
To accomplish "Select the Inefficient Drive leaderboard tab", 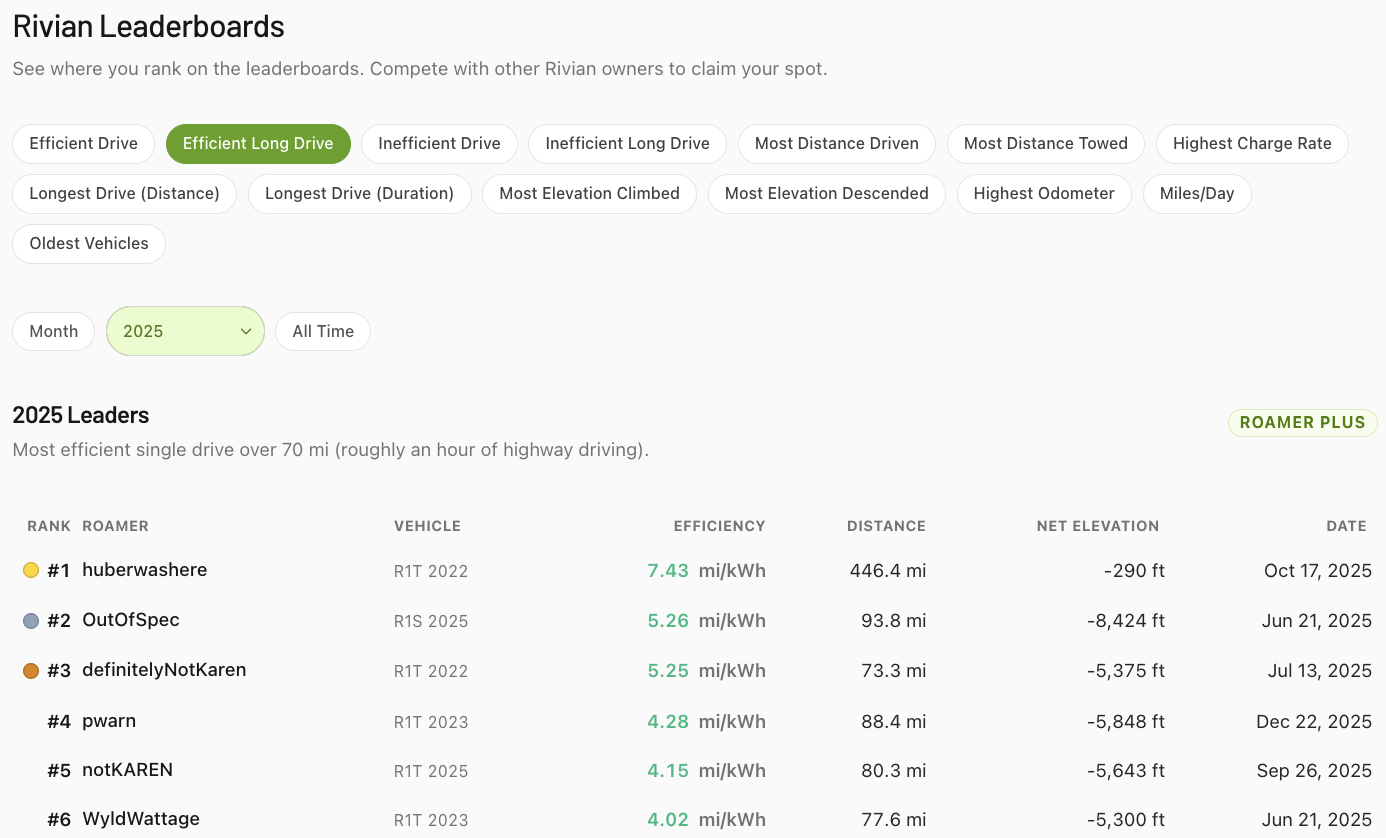I will pos(439,143).
